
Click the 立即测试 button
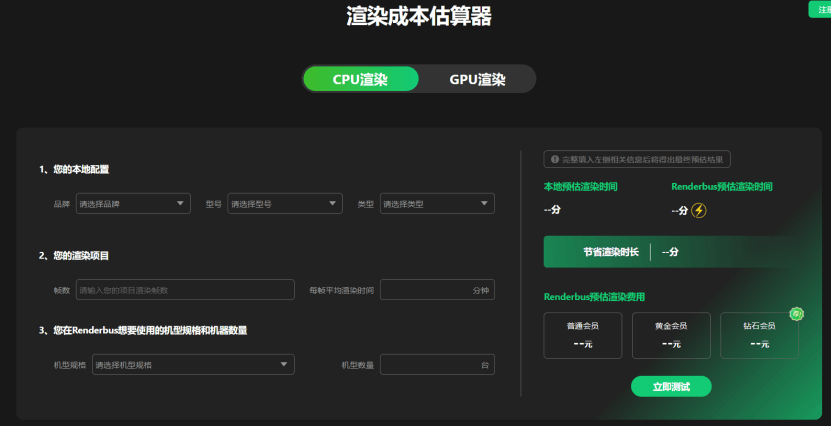click(x=671, y=387)
